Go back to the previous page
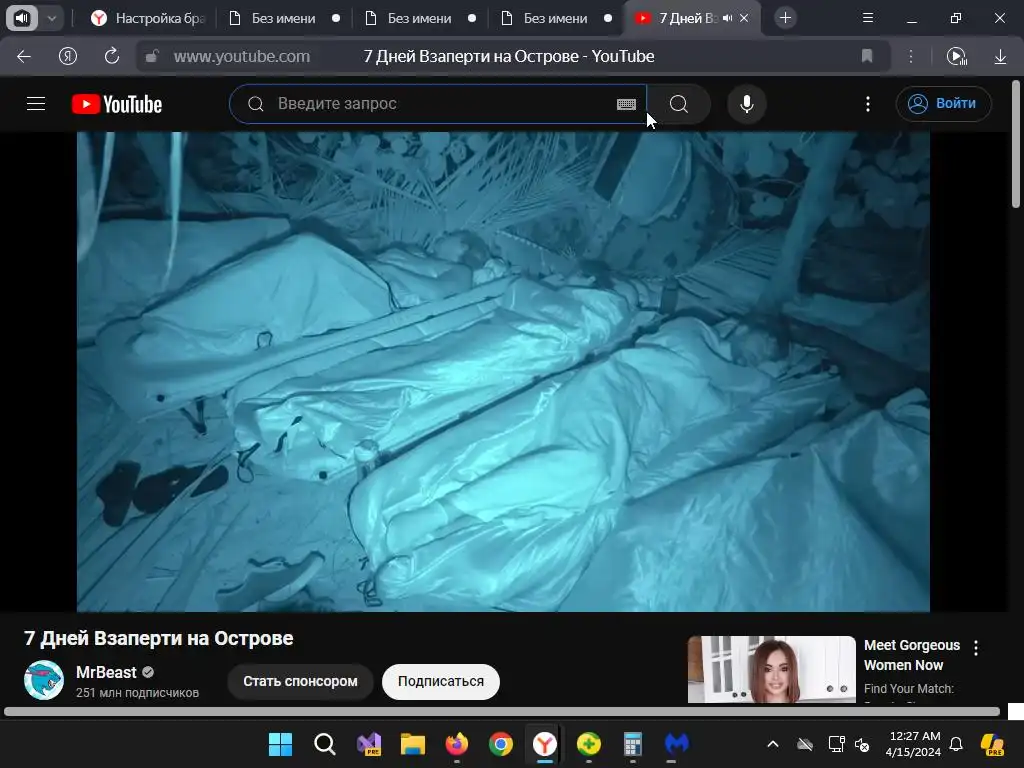1024x768 pixels. [24, 56]
